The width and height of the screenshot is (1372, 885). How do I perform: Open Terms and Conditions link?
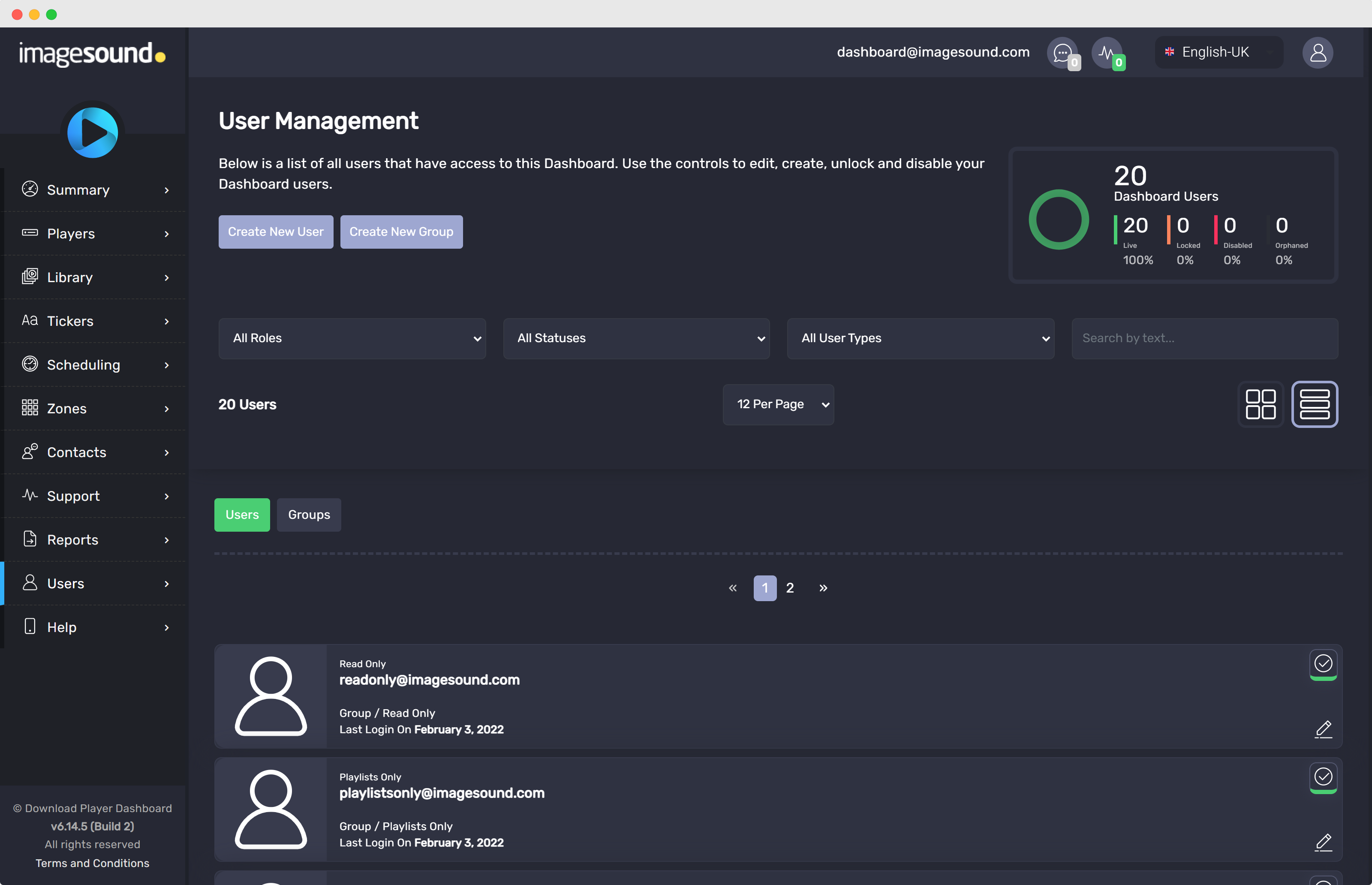[x=93, y=863]
